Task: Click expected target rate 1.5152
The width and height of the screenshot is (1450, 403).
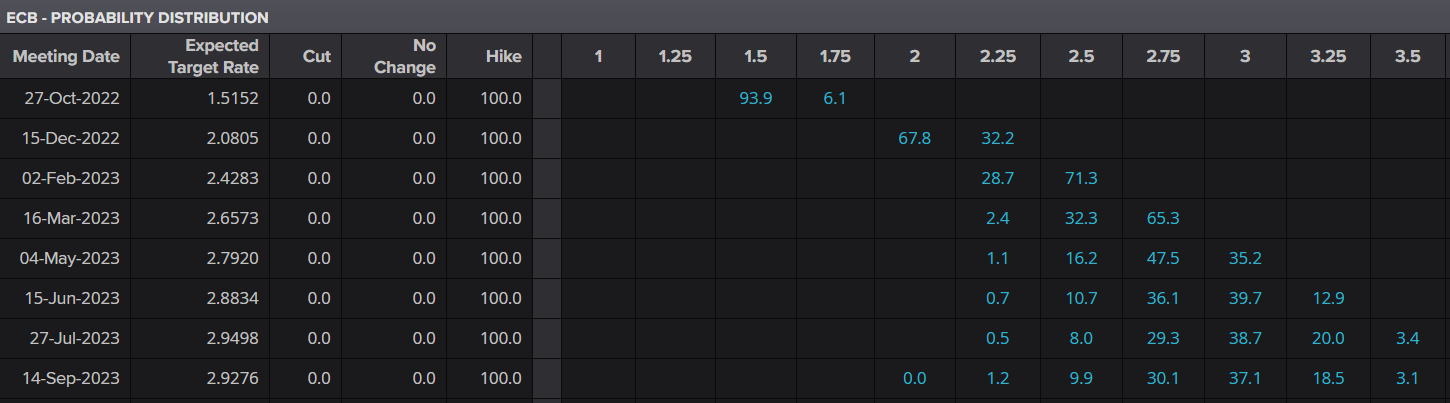Action: [233, 98]
